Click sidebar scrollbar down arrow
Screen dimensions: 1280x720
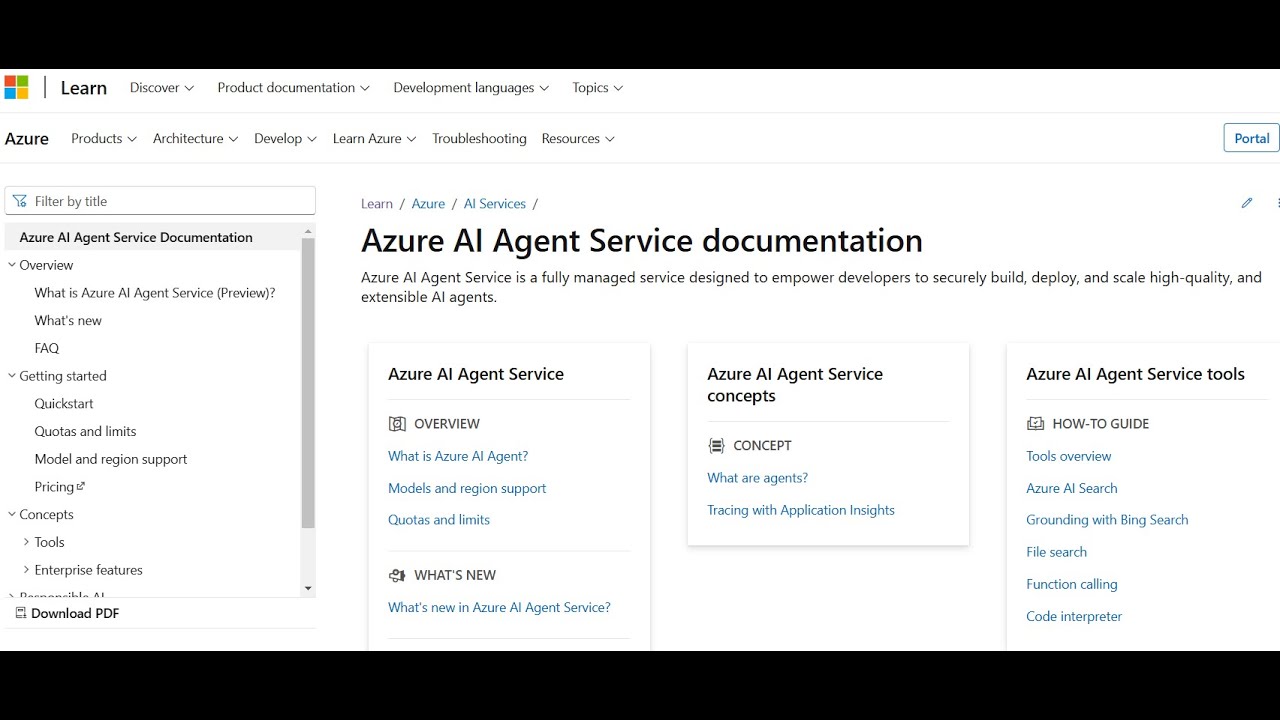coord(308,589)
